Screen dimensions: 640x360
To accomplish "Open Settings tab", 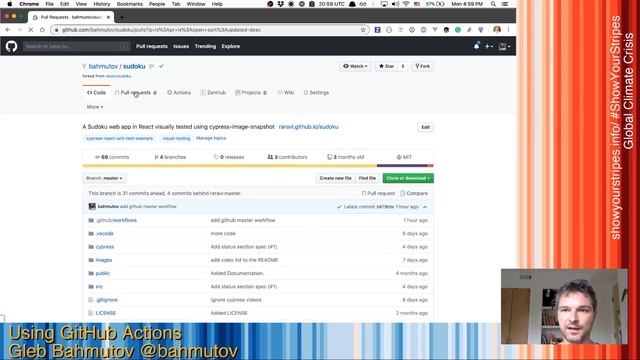I will pyautogui.click(x=316, y=93).
